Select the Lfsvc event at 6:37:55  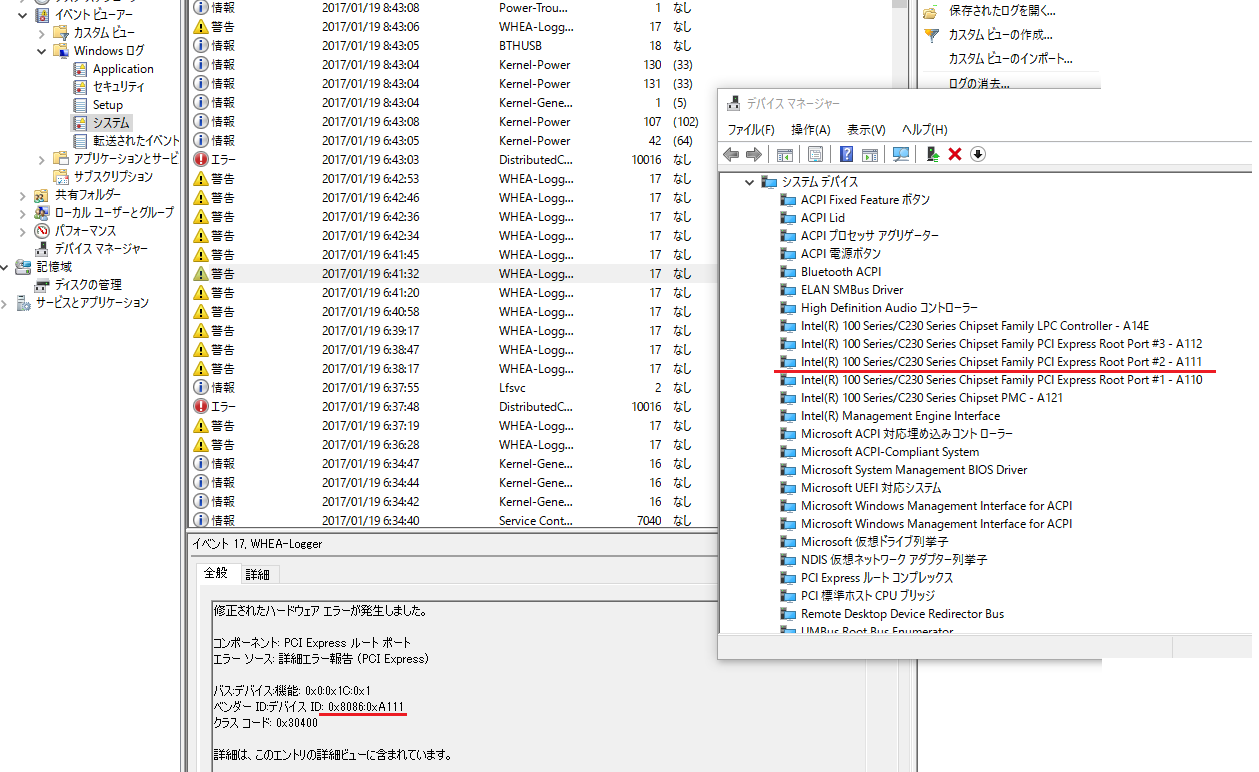(x=453, y=388)
